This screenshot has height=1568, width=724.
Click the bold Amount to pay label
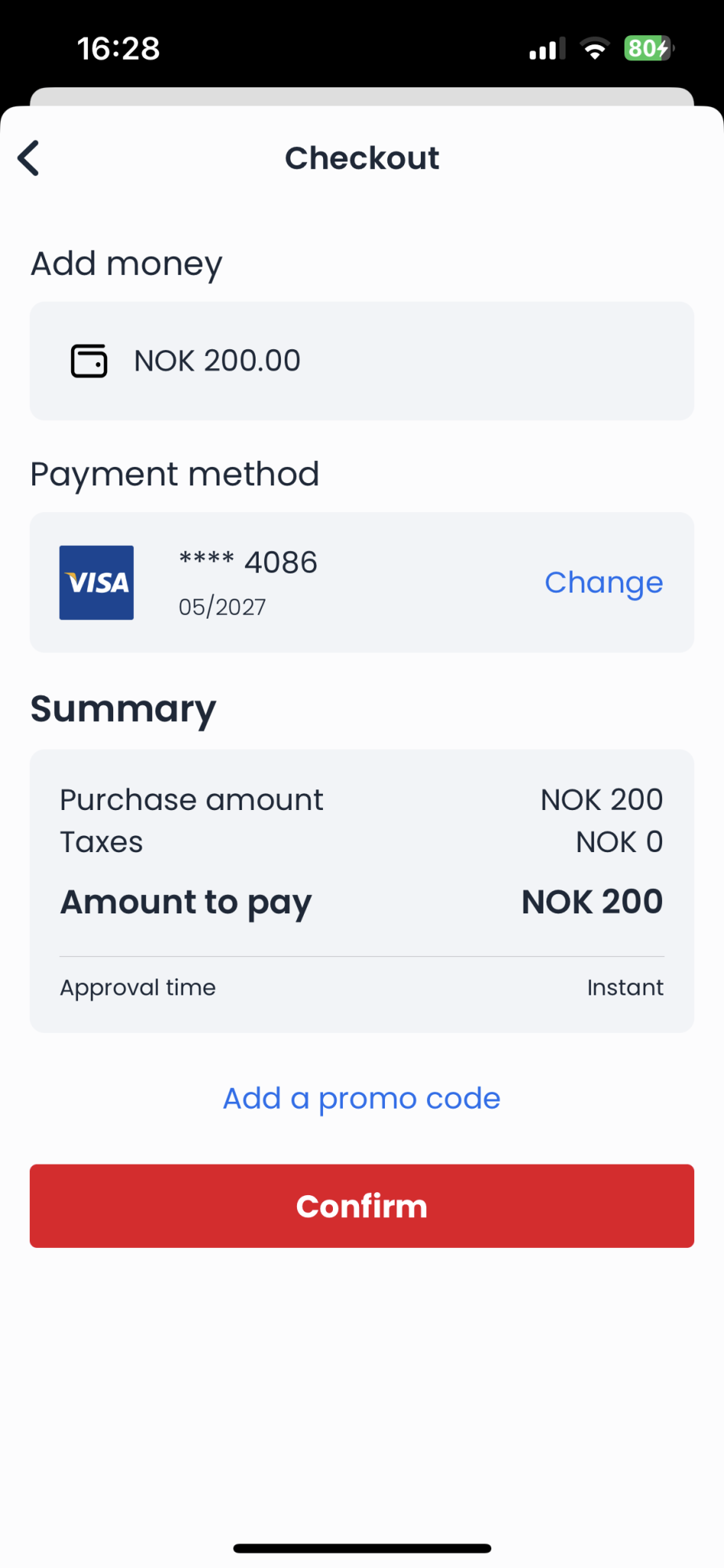[x=186, y=902]
